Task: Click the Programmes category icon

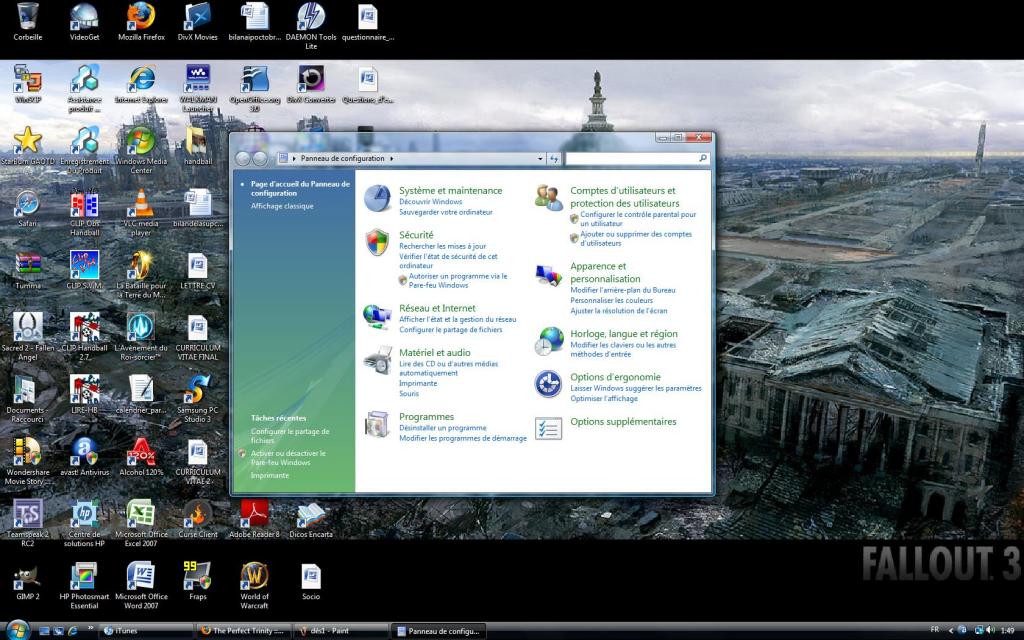Action: click(x=377, y=424)
